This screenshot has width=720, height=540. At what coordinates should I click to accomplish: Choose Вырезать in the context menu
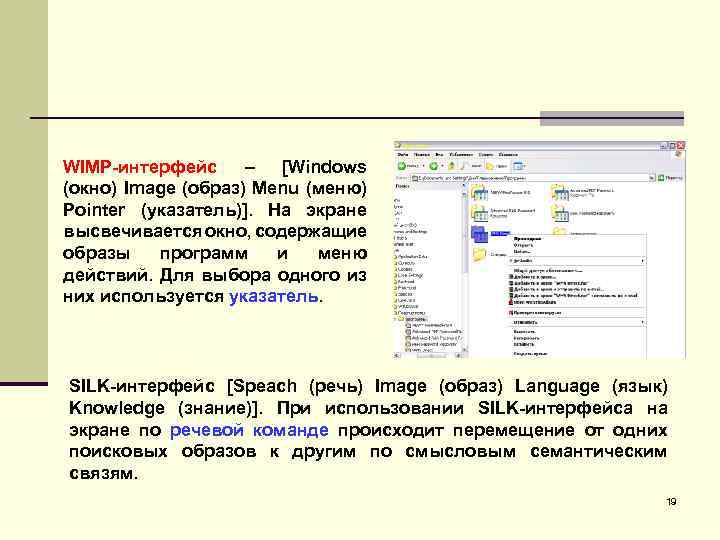[524, 332]
